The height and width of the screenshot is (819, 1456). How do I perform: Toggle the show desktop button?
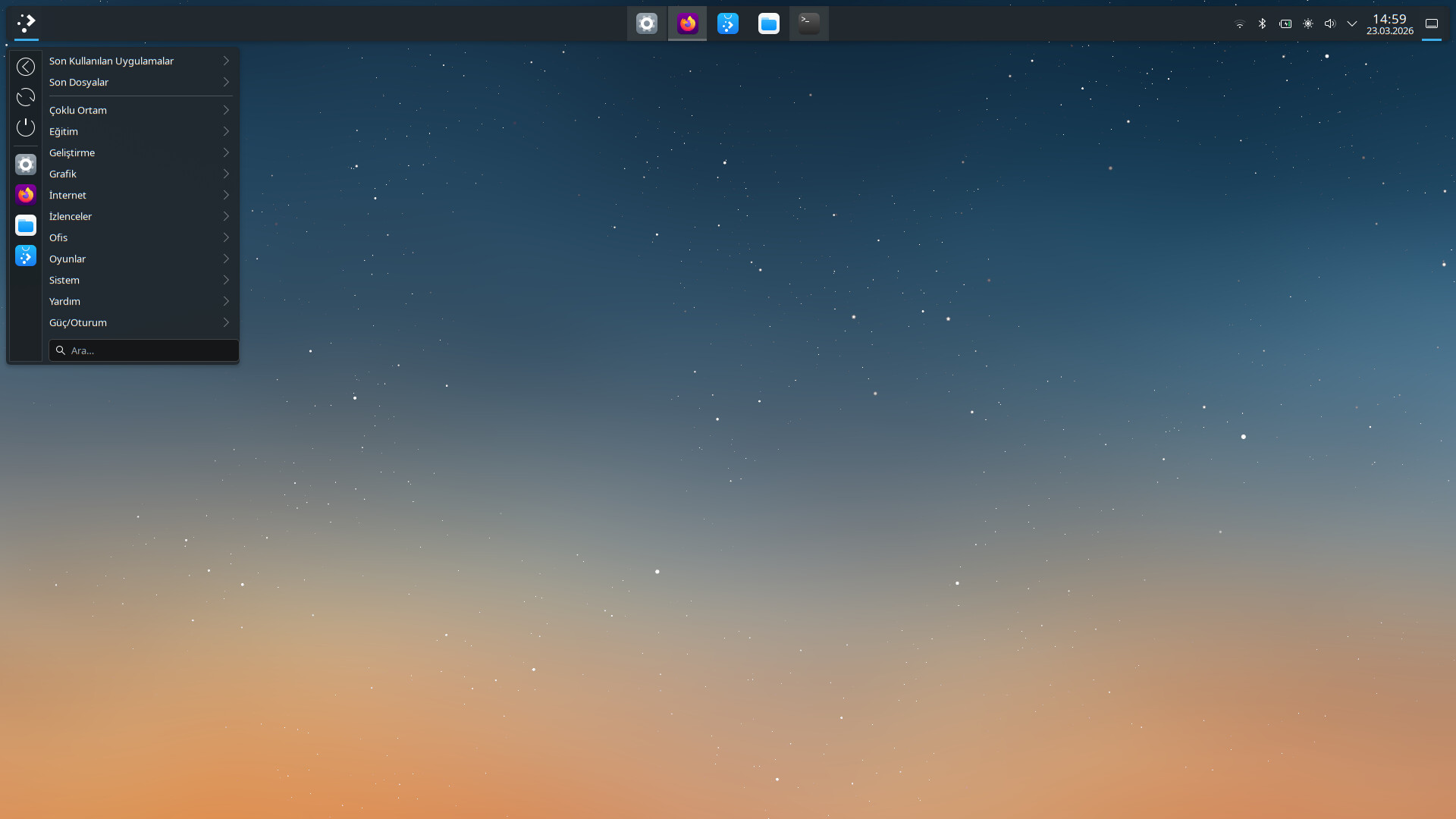[1431, 24]
